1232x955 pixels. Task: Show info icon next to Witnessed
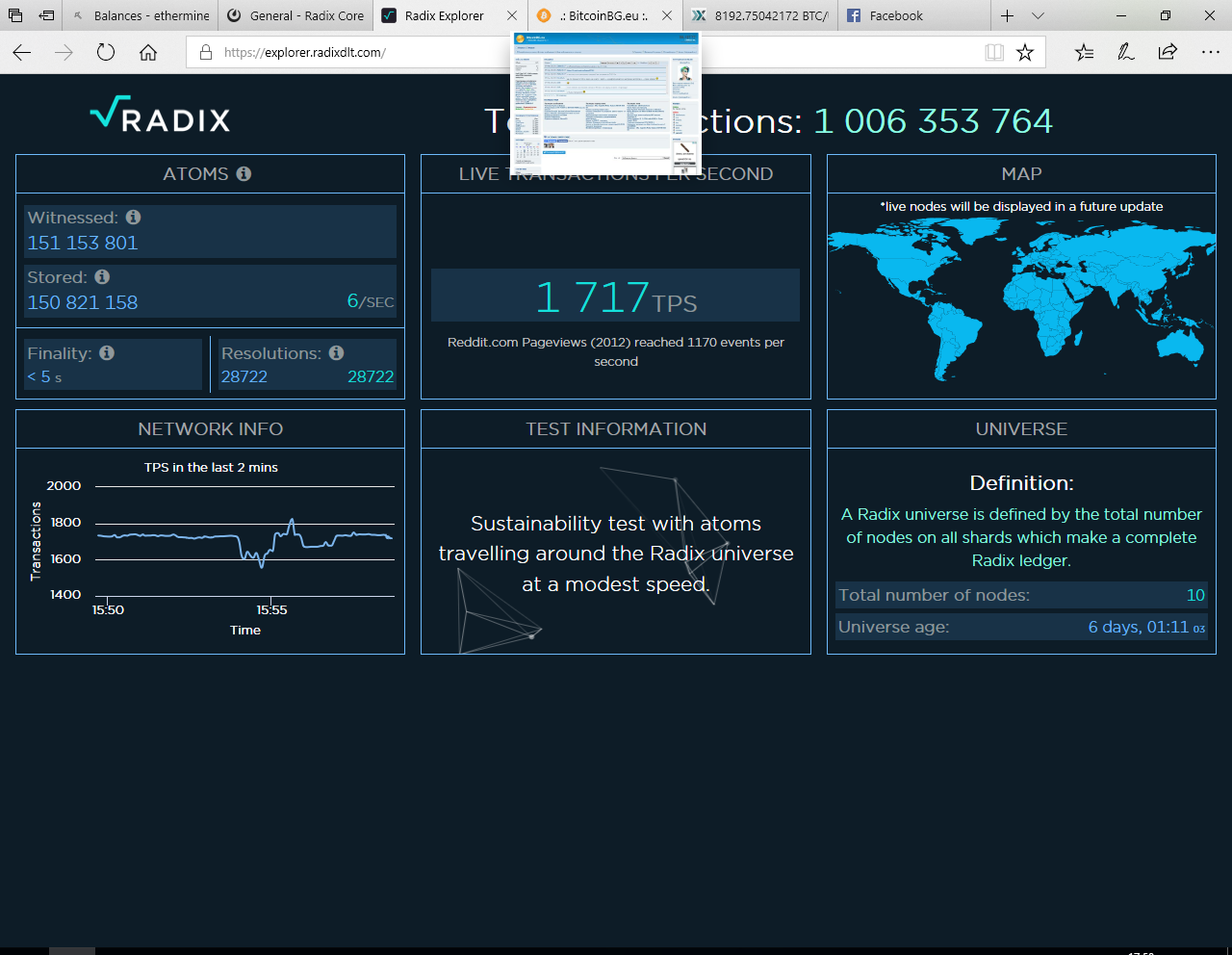[x=133, y=218]
